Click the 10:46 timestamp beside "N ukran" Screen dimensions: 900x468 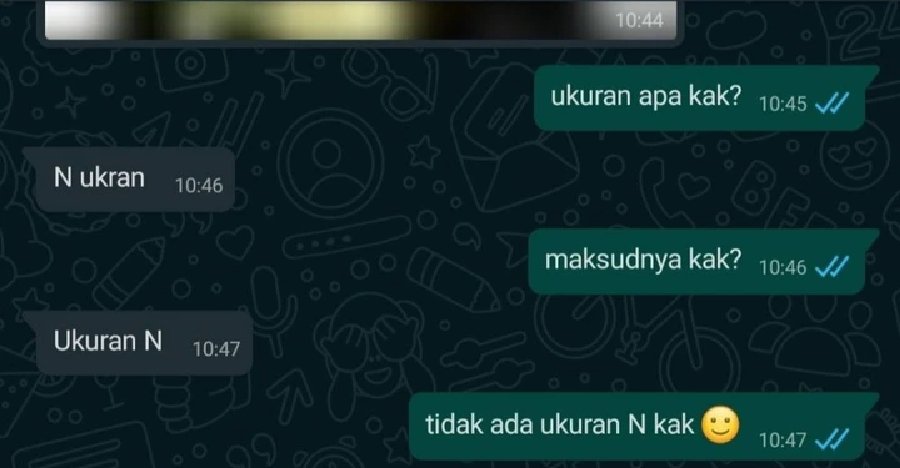coord(199,185)
